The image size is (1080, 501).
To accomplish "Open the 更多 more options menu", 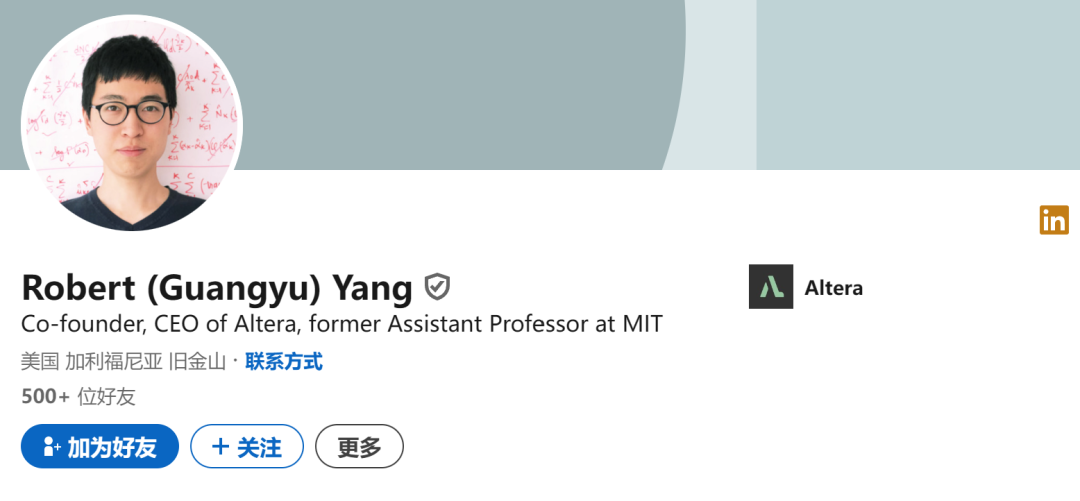I will (359, 447).
